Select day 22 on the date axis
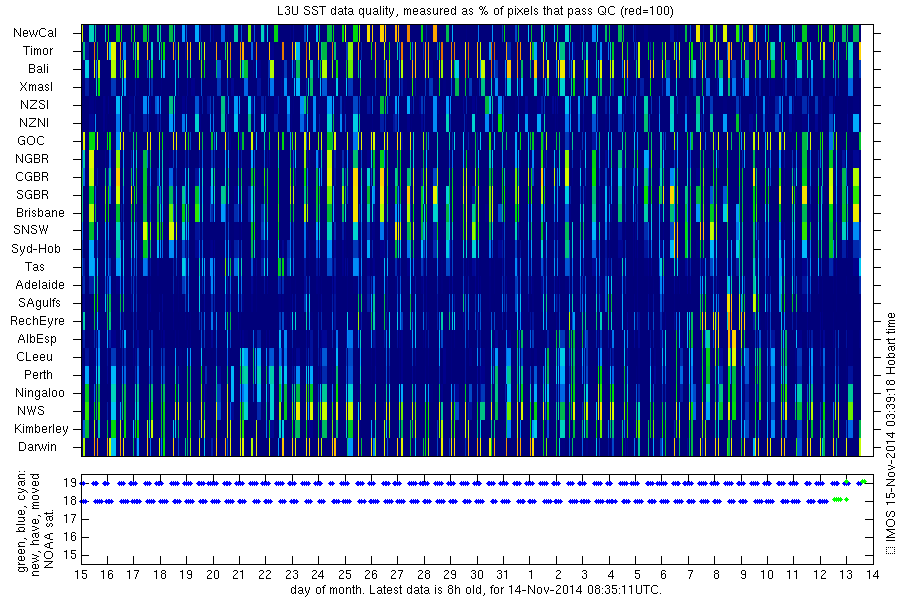The image size is (900, 600). point(265,575)
